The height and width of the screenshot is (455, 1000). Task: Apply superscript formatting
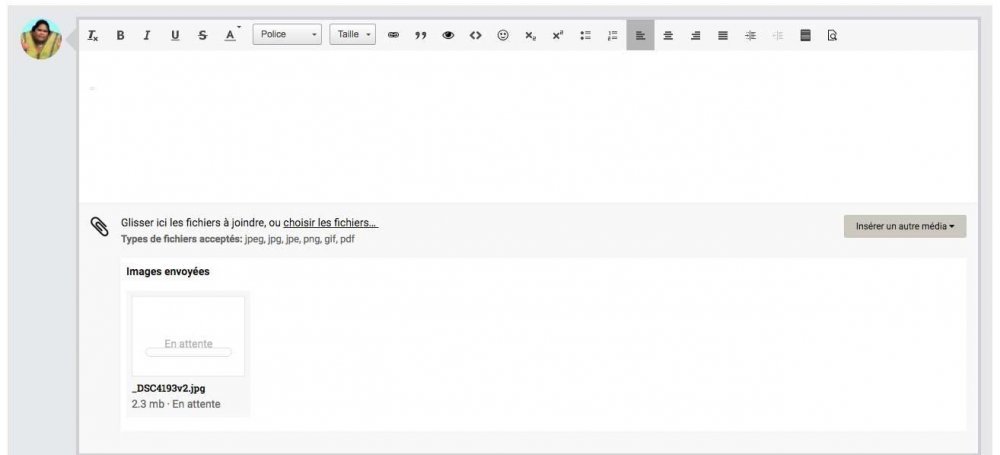(558, 36)
